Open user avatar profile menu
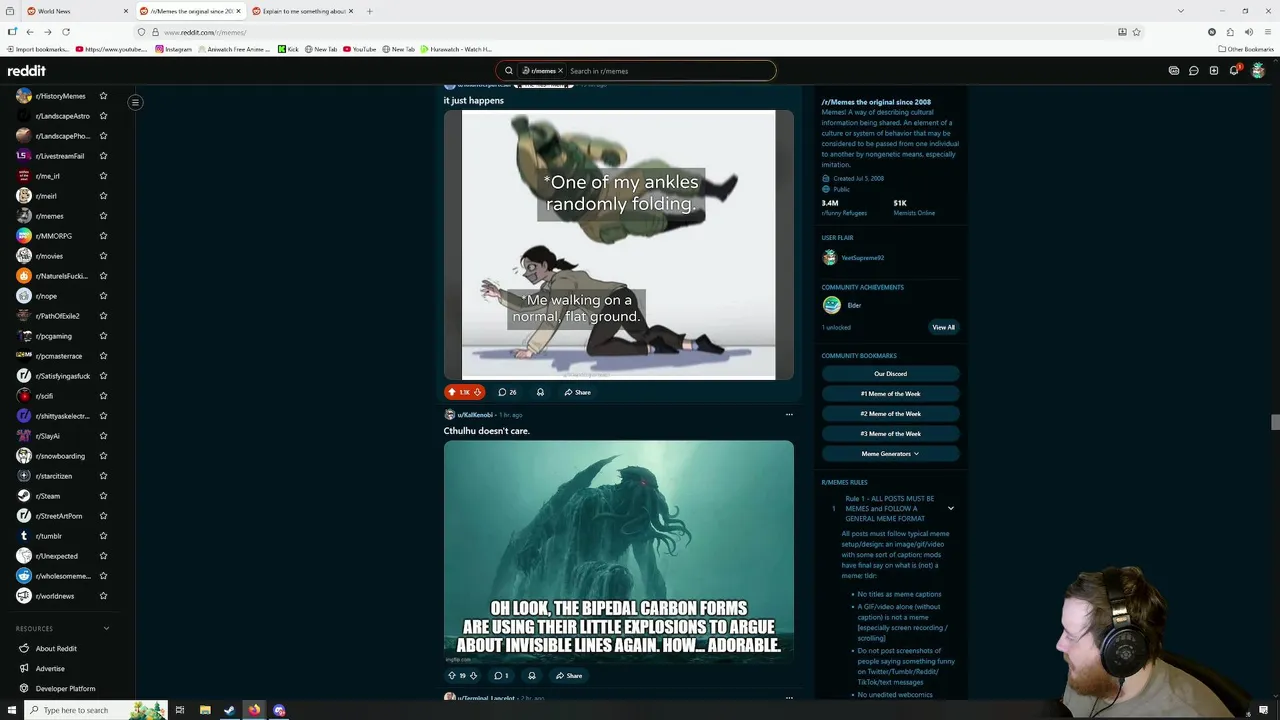Screen dimensions: 1280x720 coord(1258,70)
